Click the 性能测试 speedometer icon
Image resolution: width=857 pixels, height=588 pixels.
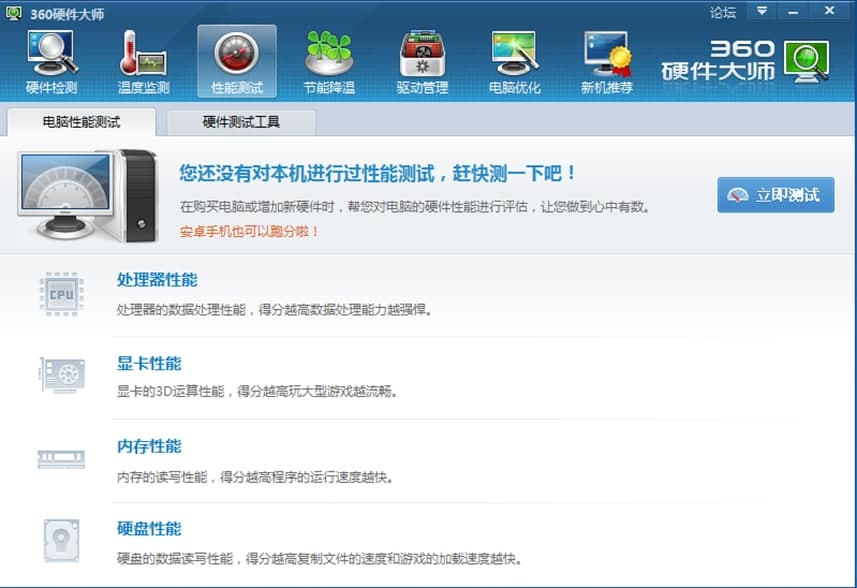click(237, 53)
